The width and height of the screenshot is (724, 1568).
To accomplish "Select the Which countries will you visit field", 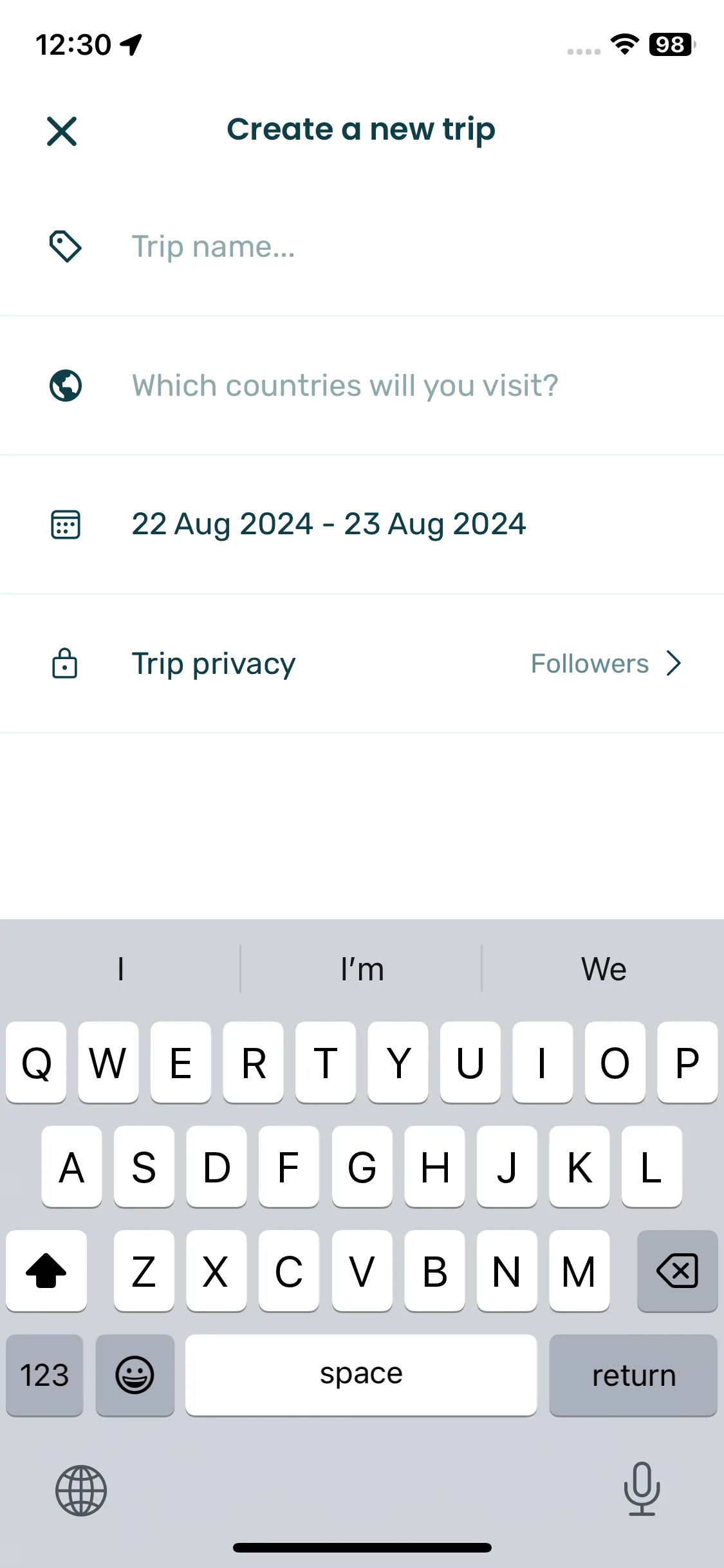I will coord(362,386).
